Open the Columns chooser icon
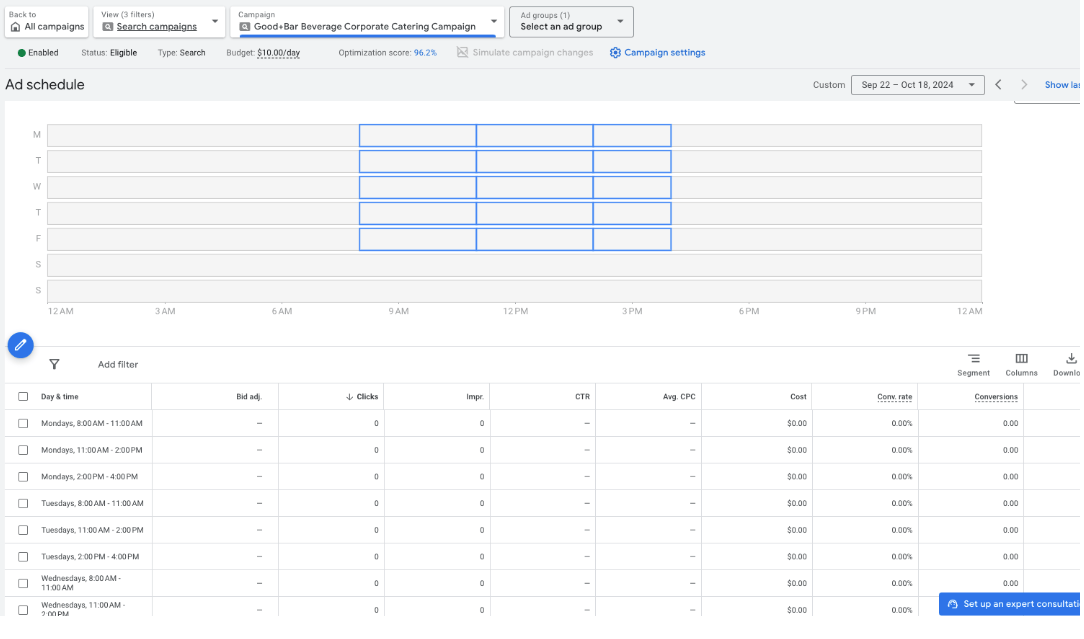This screenshot has width=1084, height=639. tap(1021, 359)
